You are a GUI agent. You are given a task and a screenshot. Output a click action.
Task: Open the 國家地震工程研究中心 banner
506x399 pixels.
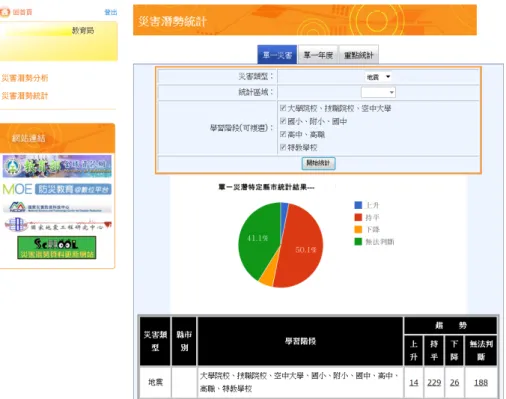click(58, 225)
